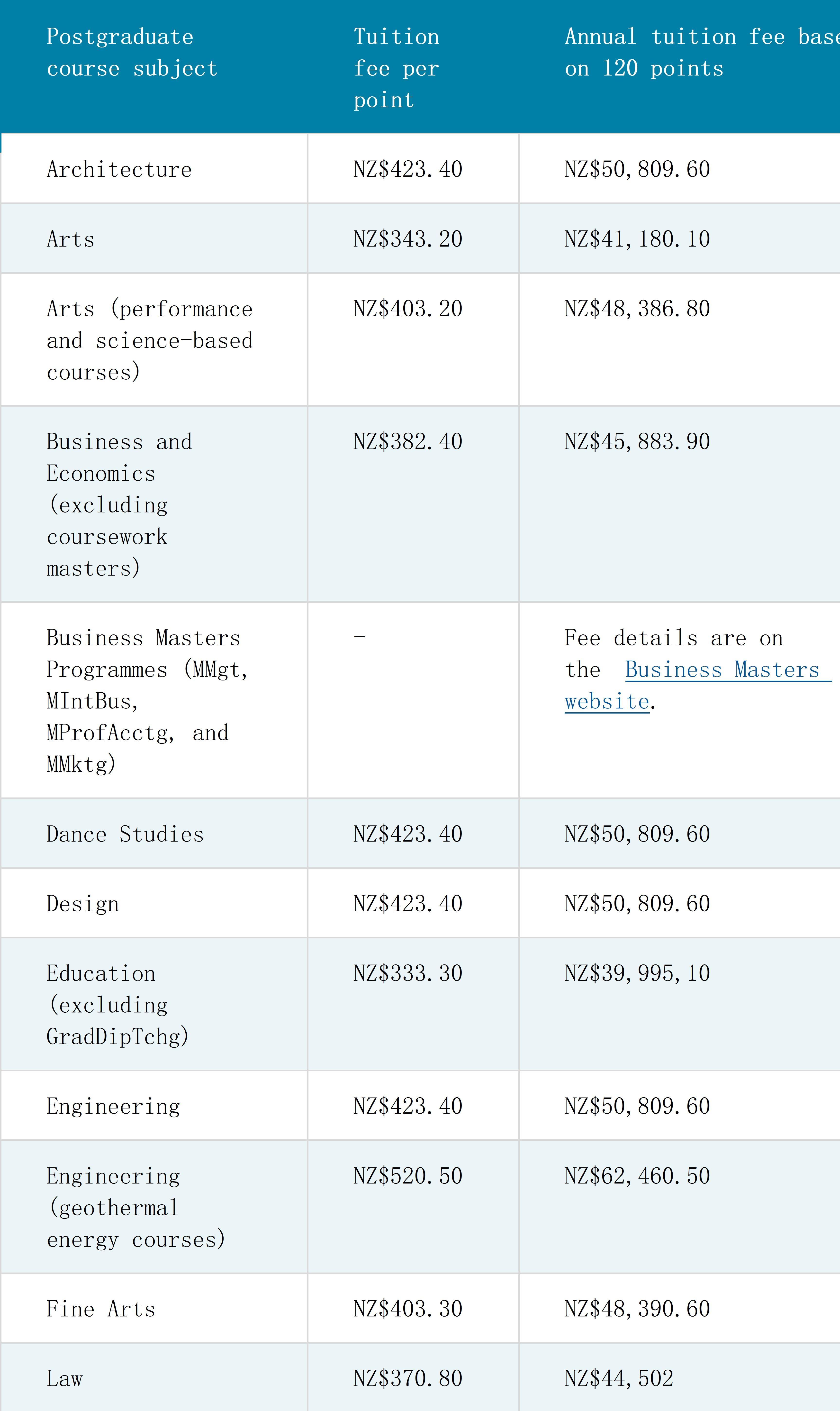Screen dimensions: 840x1411
Task: Select the Fine Arts subject cell
Action: point(101,1309)
